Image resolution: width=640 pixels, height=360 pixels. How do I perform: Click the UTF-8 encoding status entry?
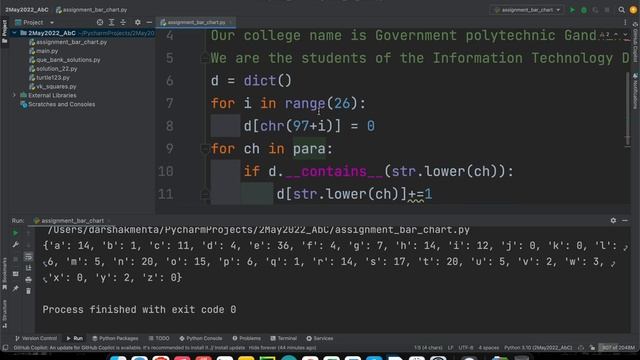pyautogui.click(x=466, y=348)
